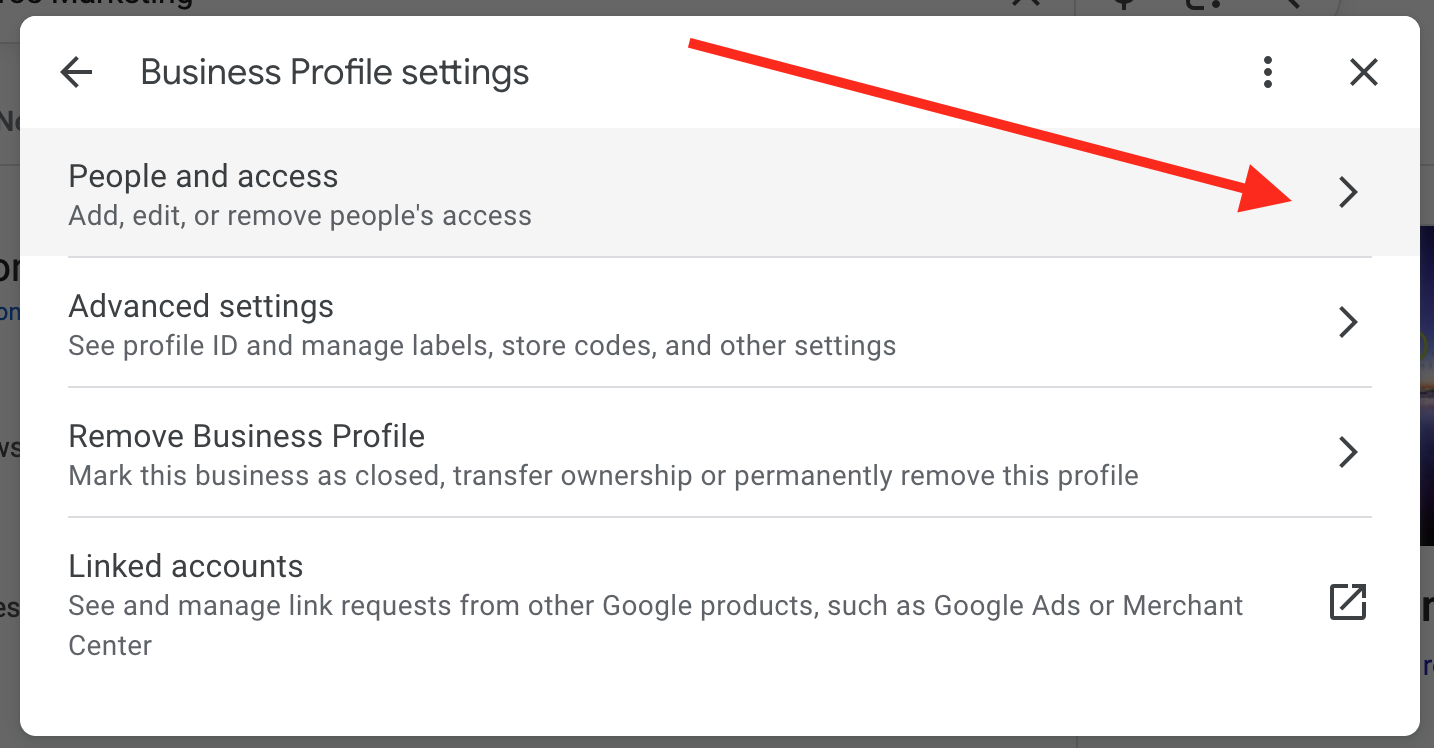Open the external link icon for Linked accounts
This screenshot has height=748, width=1434.
1347,602
